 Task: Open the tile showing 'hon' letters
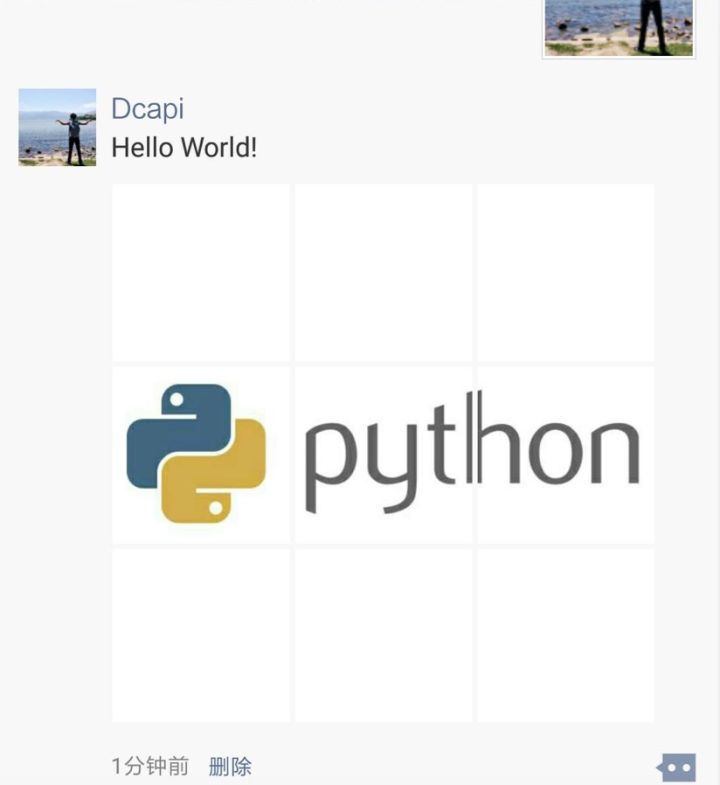[x=565, y=455]
